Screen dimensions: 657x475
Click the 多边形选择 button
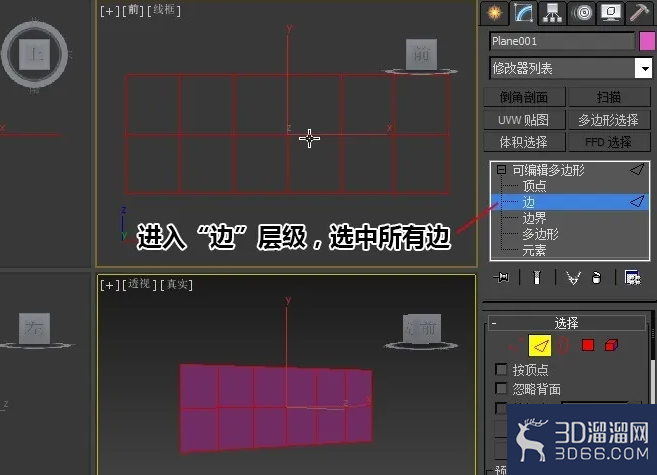tap(609, 120)
